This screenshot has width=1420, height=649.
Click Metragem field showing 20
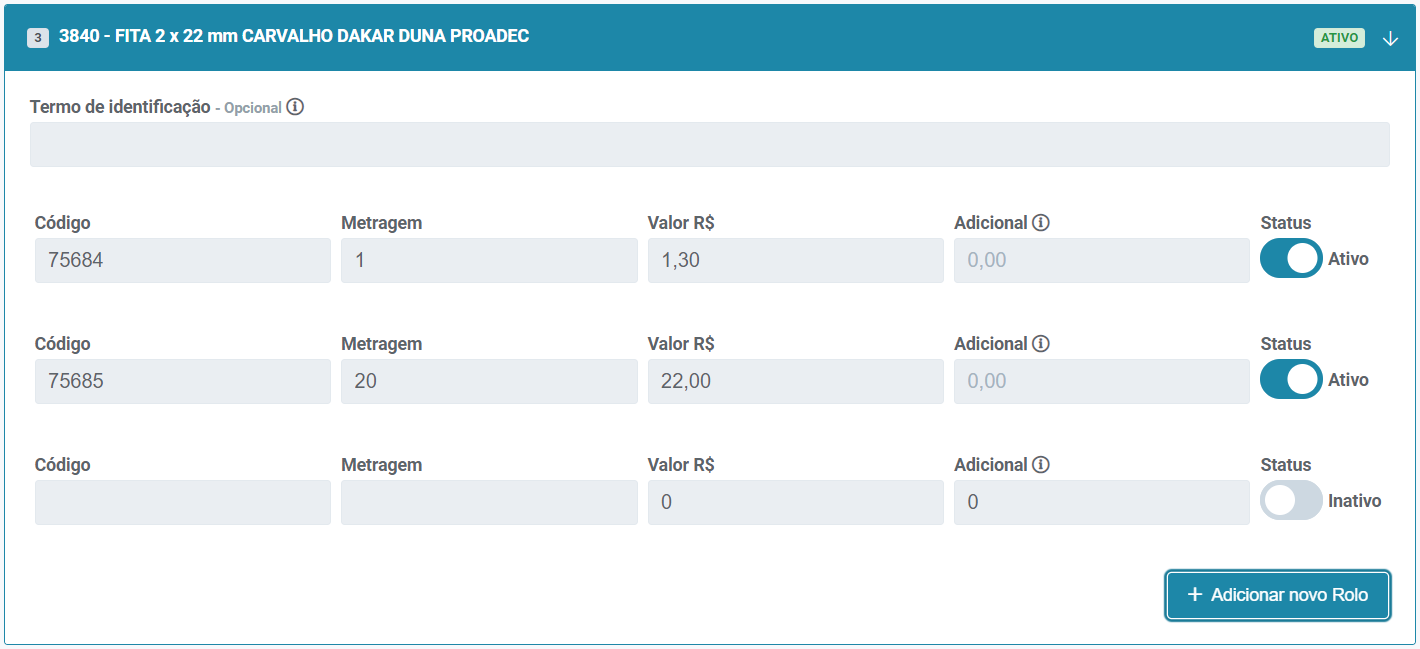pos(489,381)
